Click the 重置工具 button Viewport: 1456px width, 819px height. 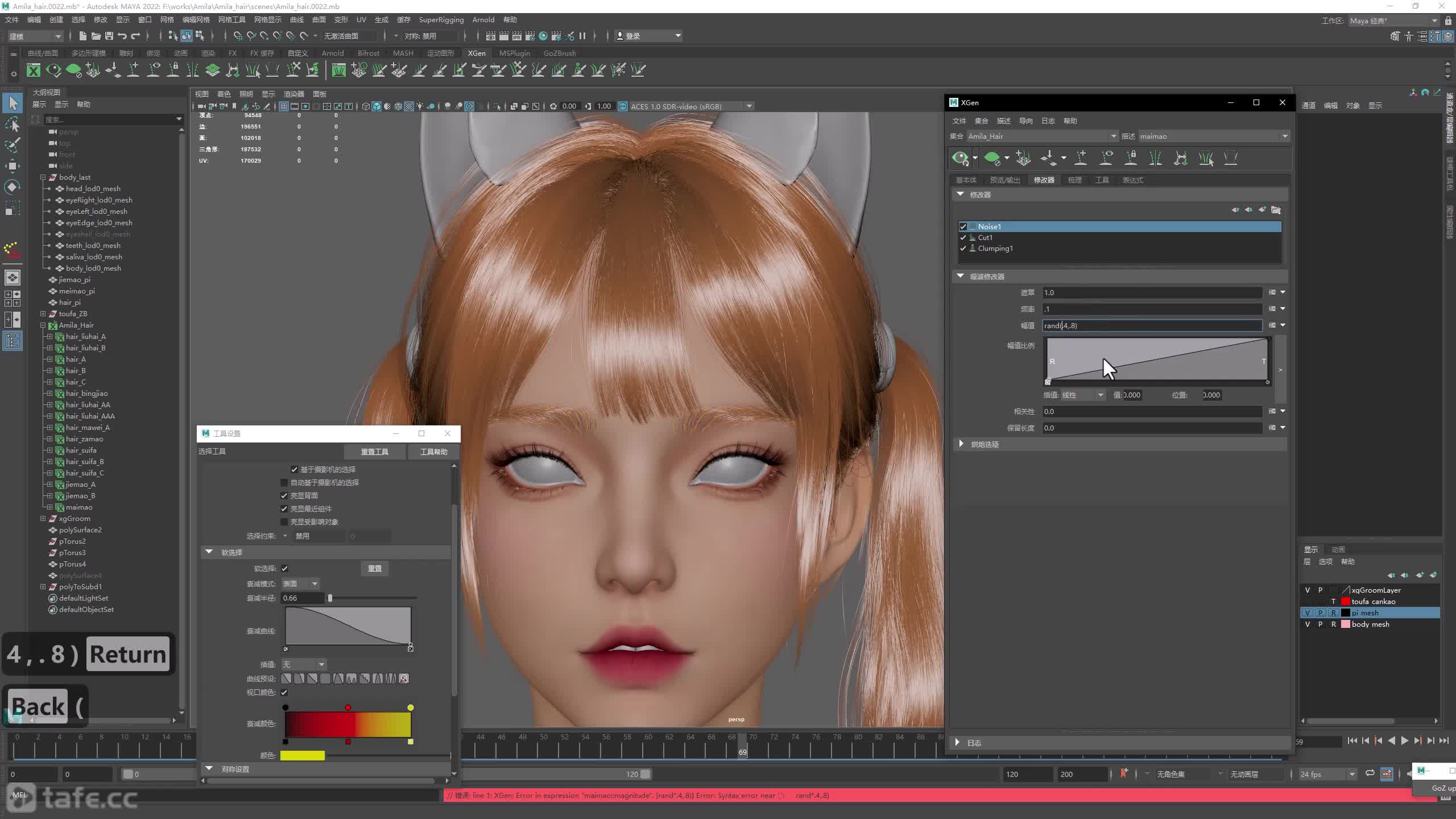[374, 452]
